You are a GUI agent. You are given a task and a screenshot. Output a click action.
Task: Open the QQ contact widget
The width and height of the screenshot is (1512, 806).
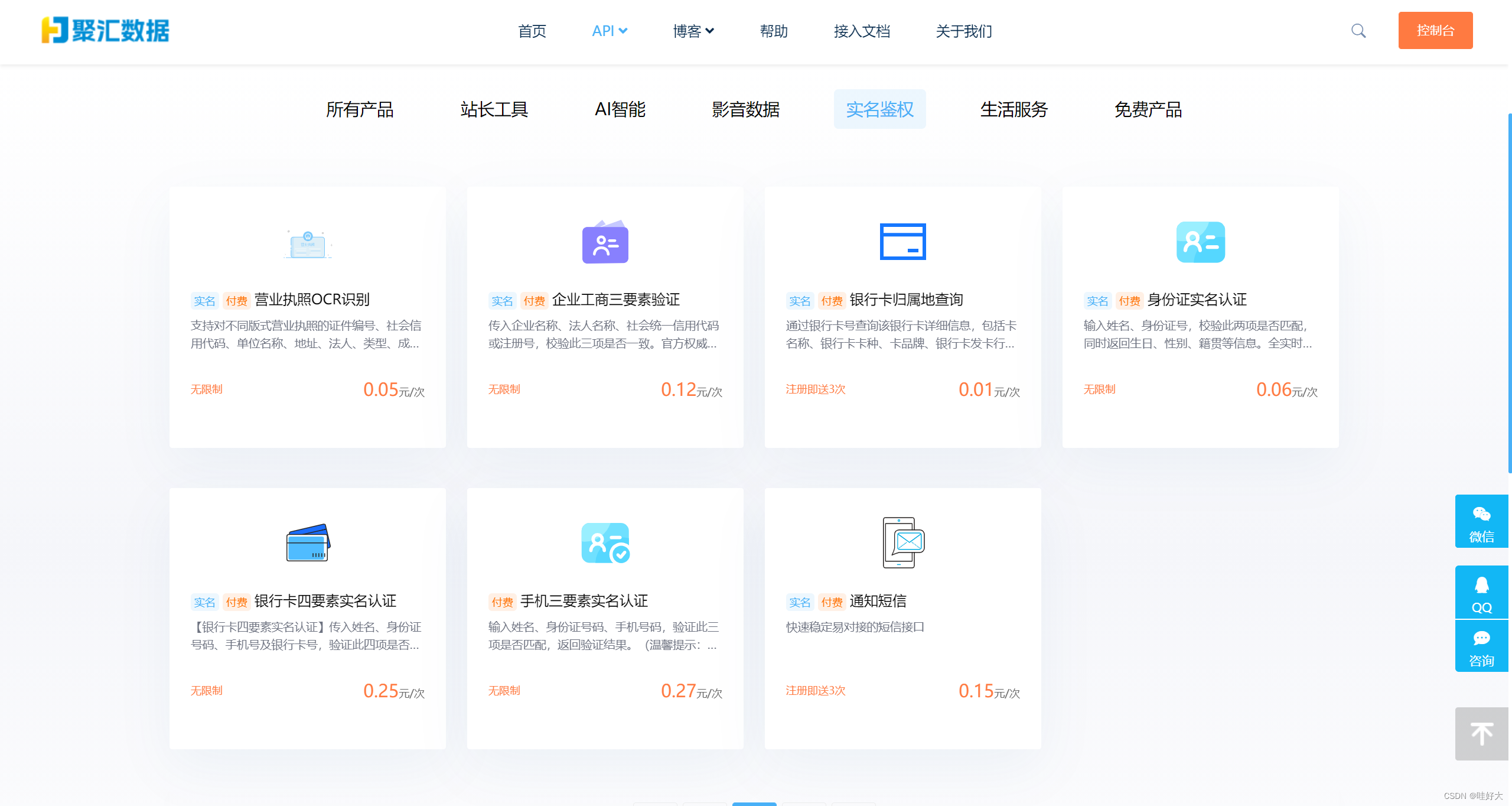[x=1481, y=593]
